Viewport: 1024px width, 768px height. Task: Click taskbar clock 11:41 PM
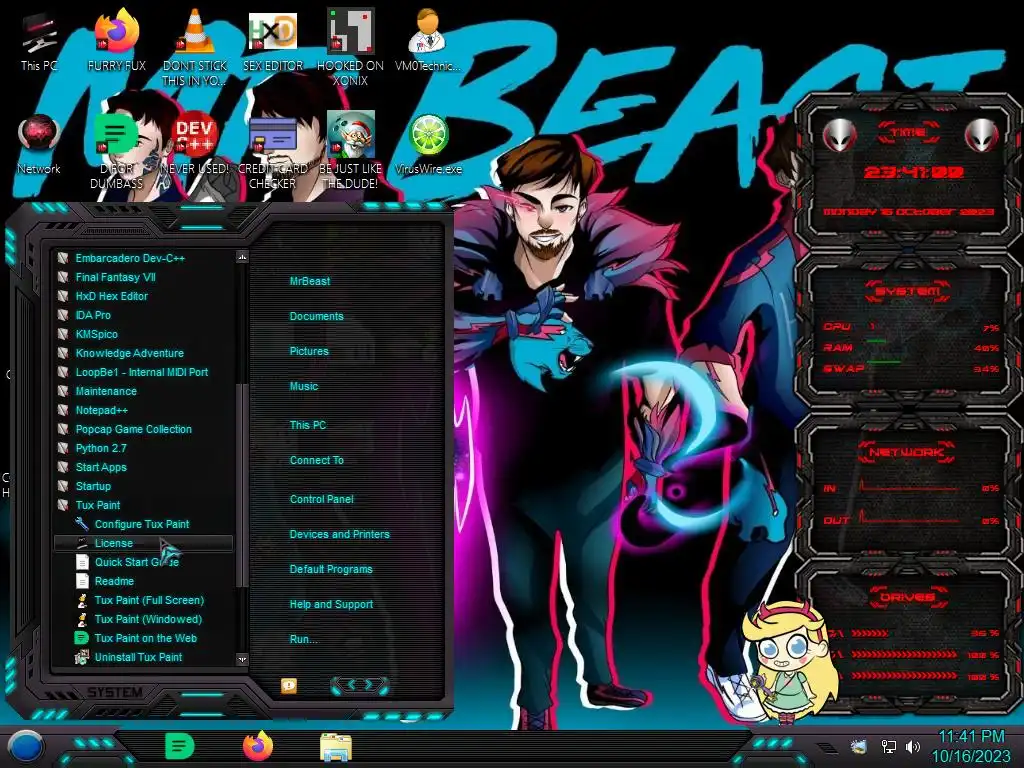click(x=970, y=737)
